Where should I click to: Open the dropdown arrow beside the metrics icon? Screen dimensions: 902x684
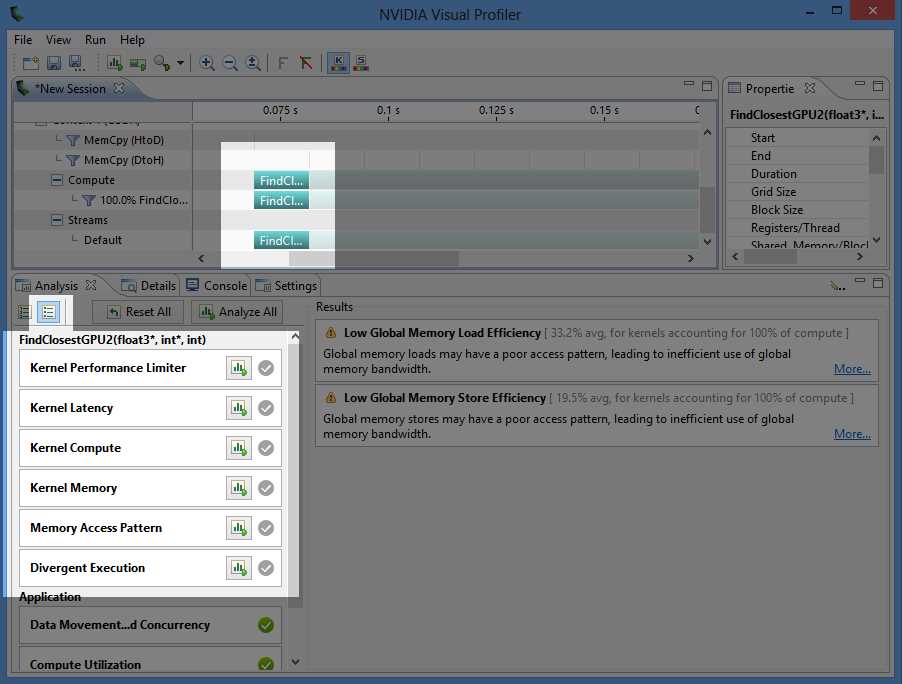(x=180, y=63)
